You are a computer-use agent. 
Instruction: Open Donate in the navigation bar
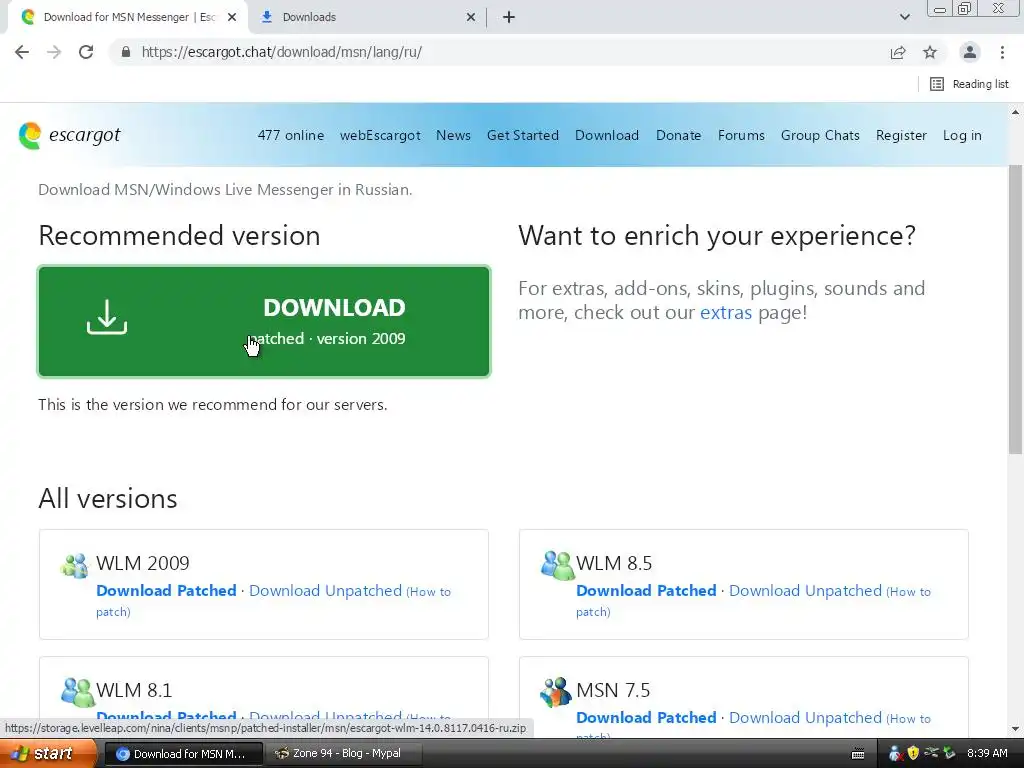pos(679,135)
